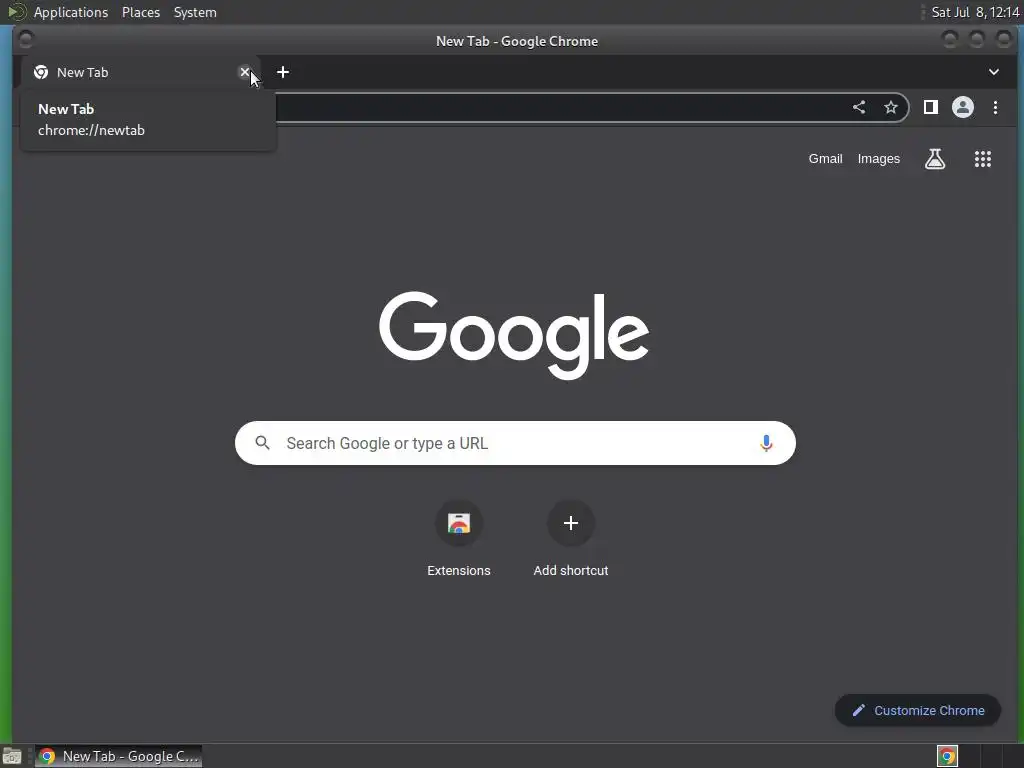
Task: Select the New Tab tab label
Action: (82, 72)
